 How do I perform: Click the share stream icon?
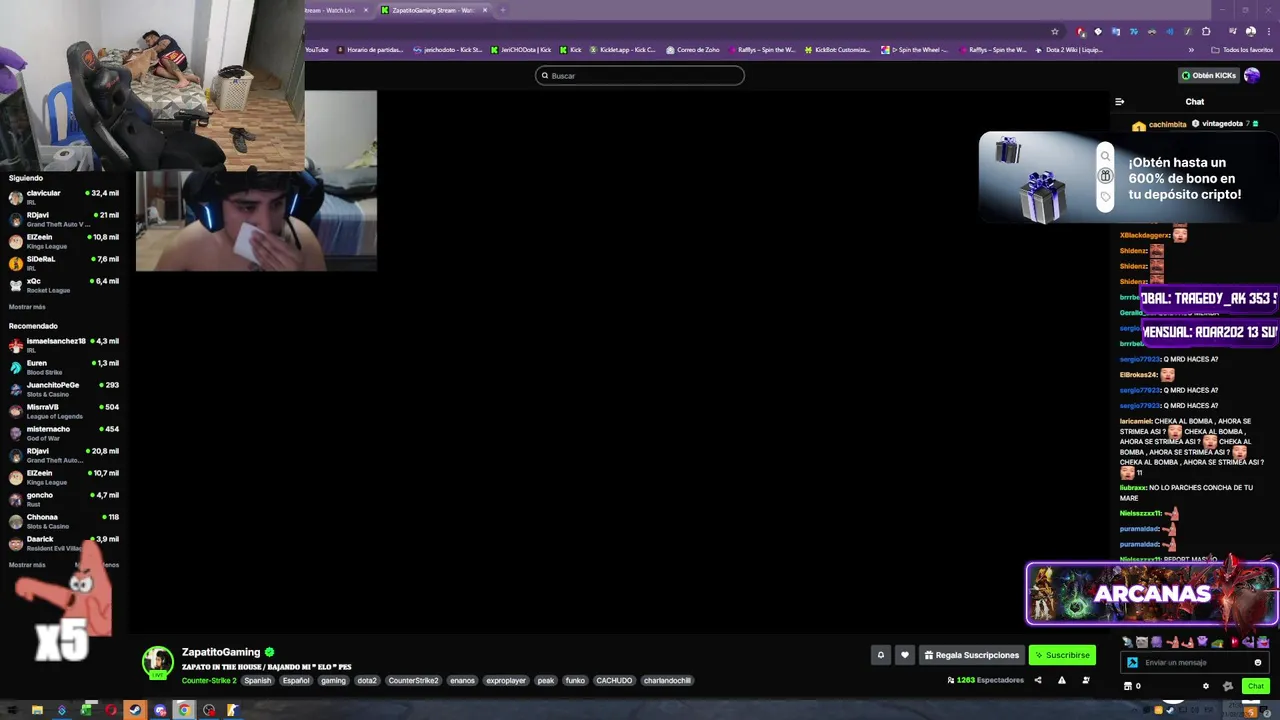1038,680
